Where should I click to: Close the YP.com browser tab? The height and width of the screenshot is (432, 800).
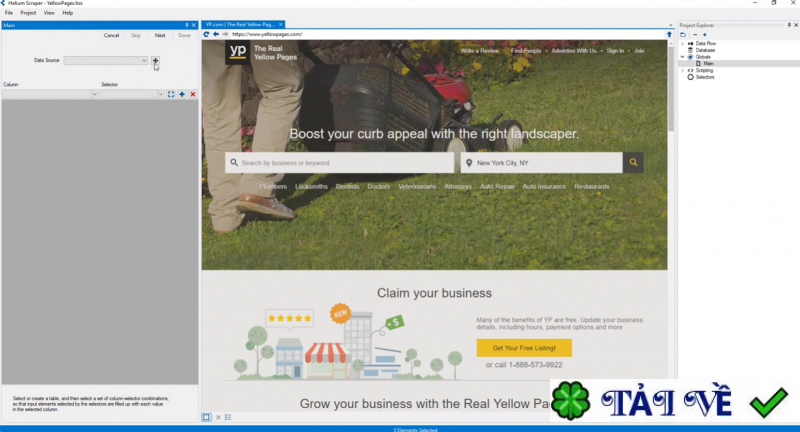pyautogui.click(x=281, y=24)
